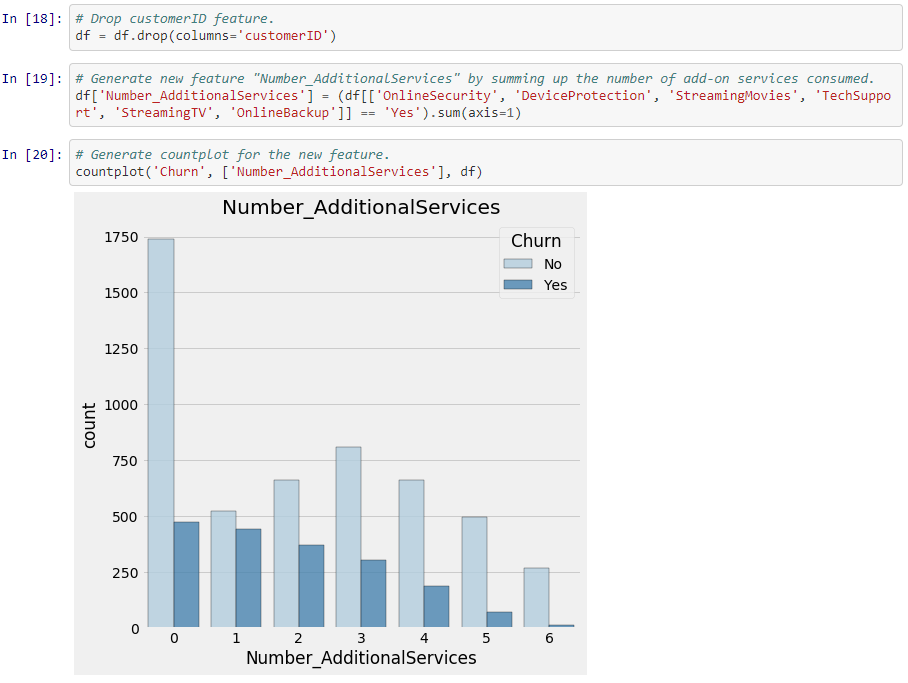Click the x-axis tick label 6
Image resolution: width=908 pixels, height=683 pixels.
point(550,638)
